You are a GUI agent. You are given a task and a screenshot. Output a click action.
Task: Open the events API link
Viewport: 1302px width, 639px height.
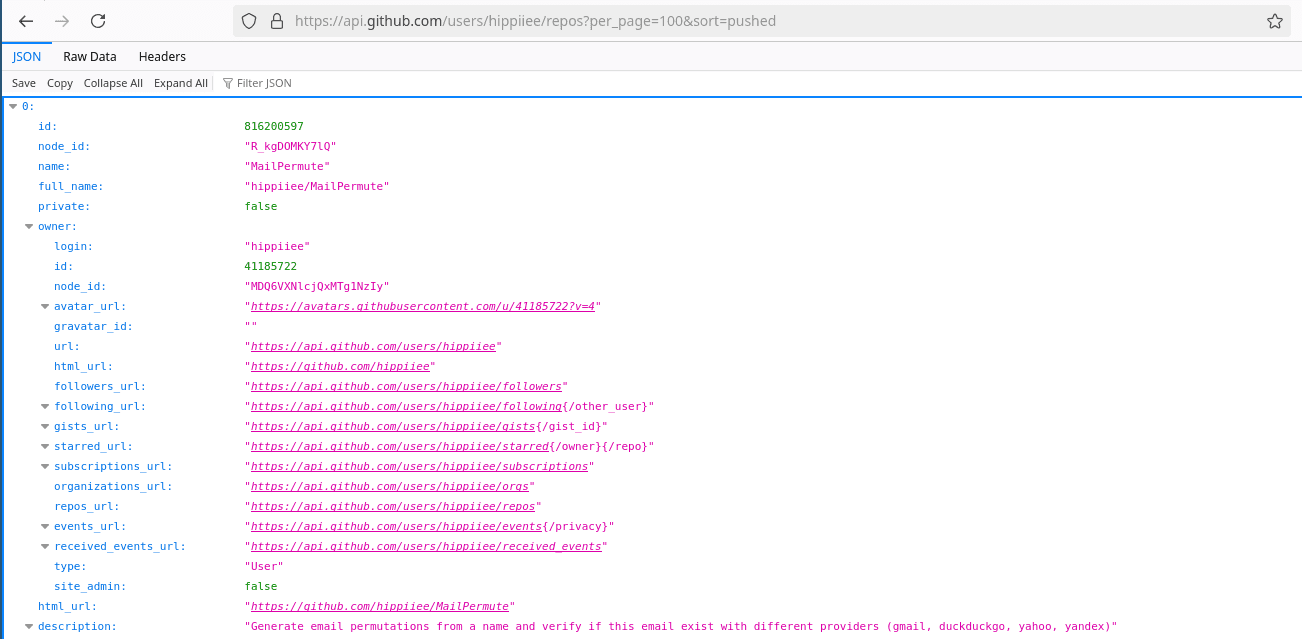coord(396,526)
